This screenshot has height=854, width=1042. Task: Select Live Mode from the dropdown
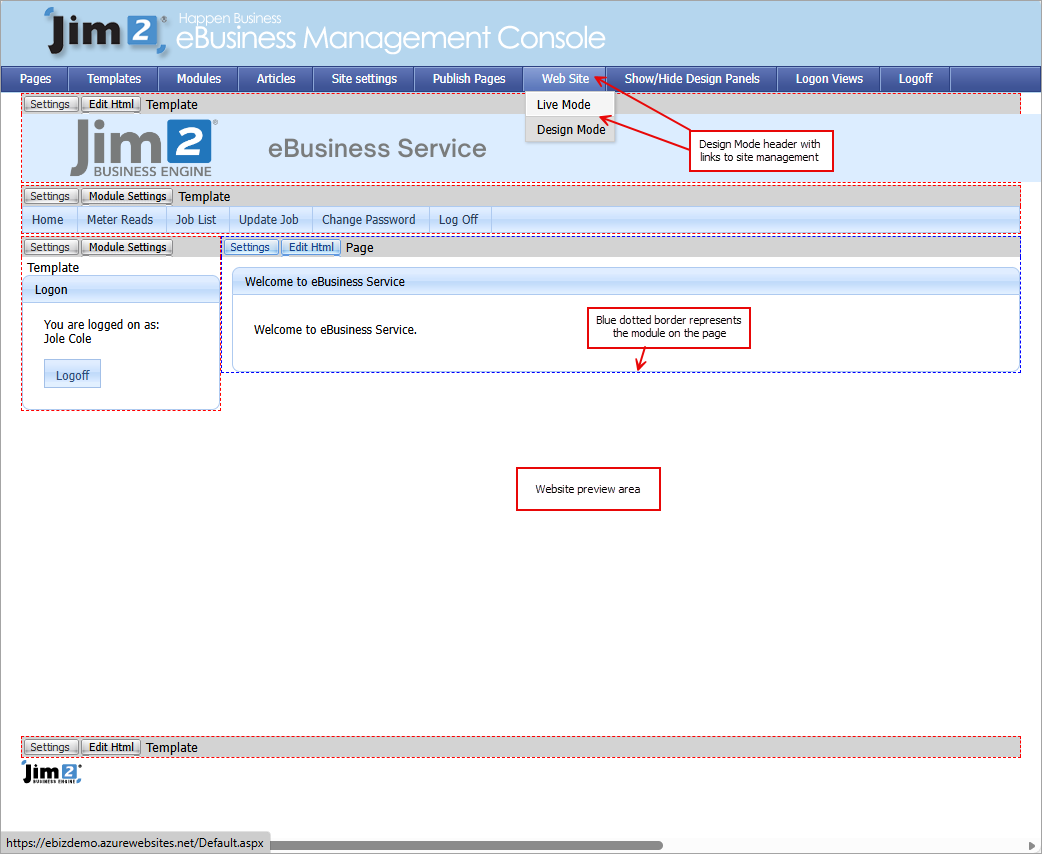(x=570, y=104)
